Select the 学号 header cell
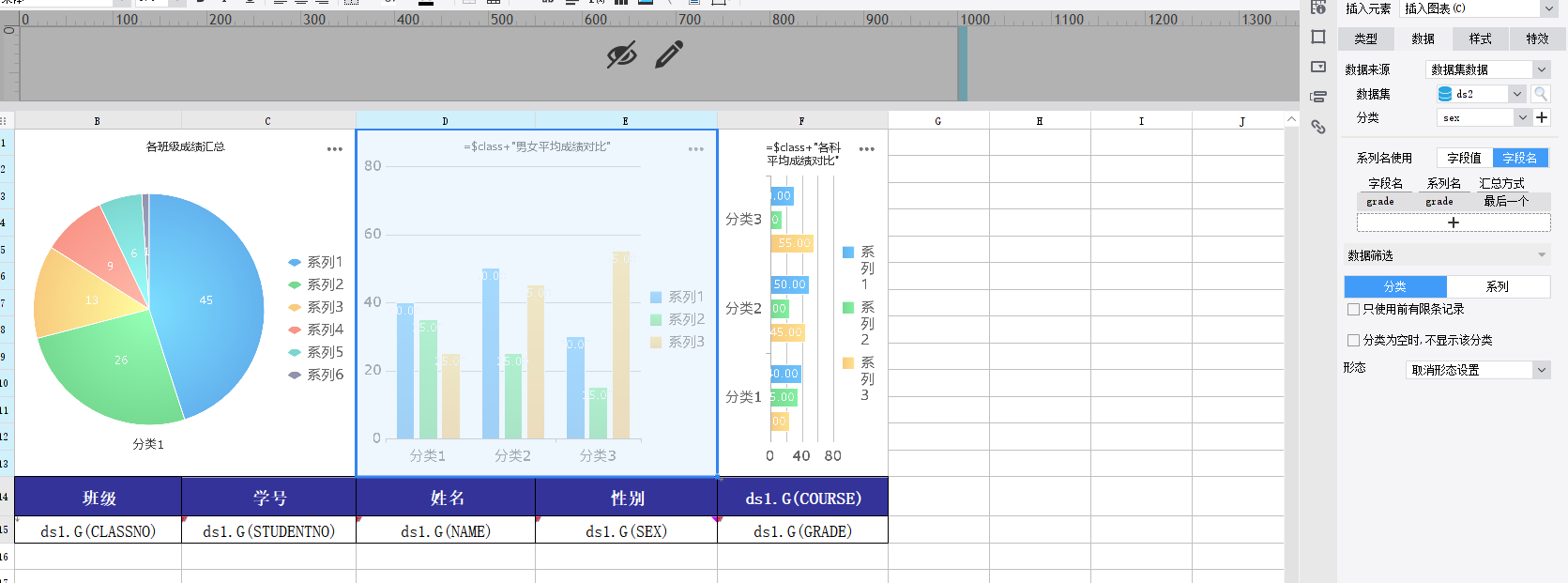1568x583 pixels. (x=269, y=498)
